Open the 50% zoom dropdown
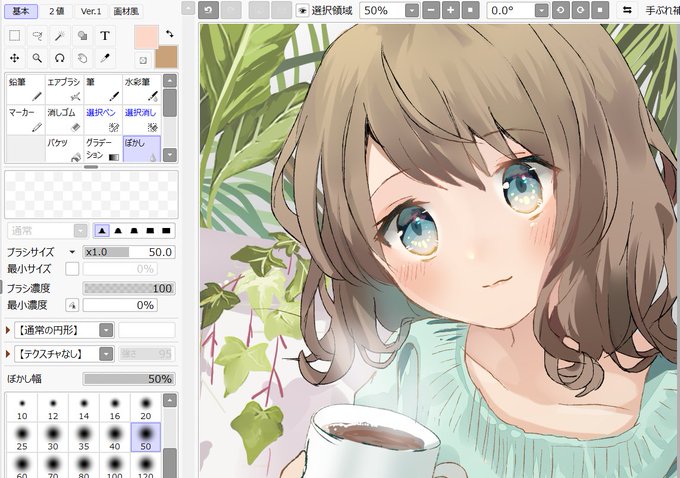The height and width of the screenshot is (478, 680). click(x=412, y=10)
